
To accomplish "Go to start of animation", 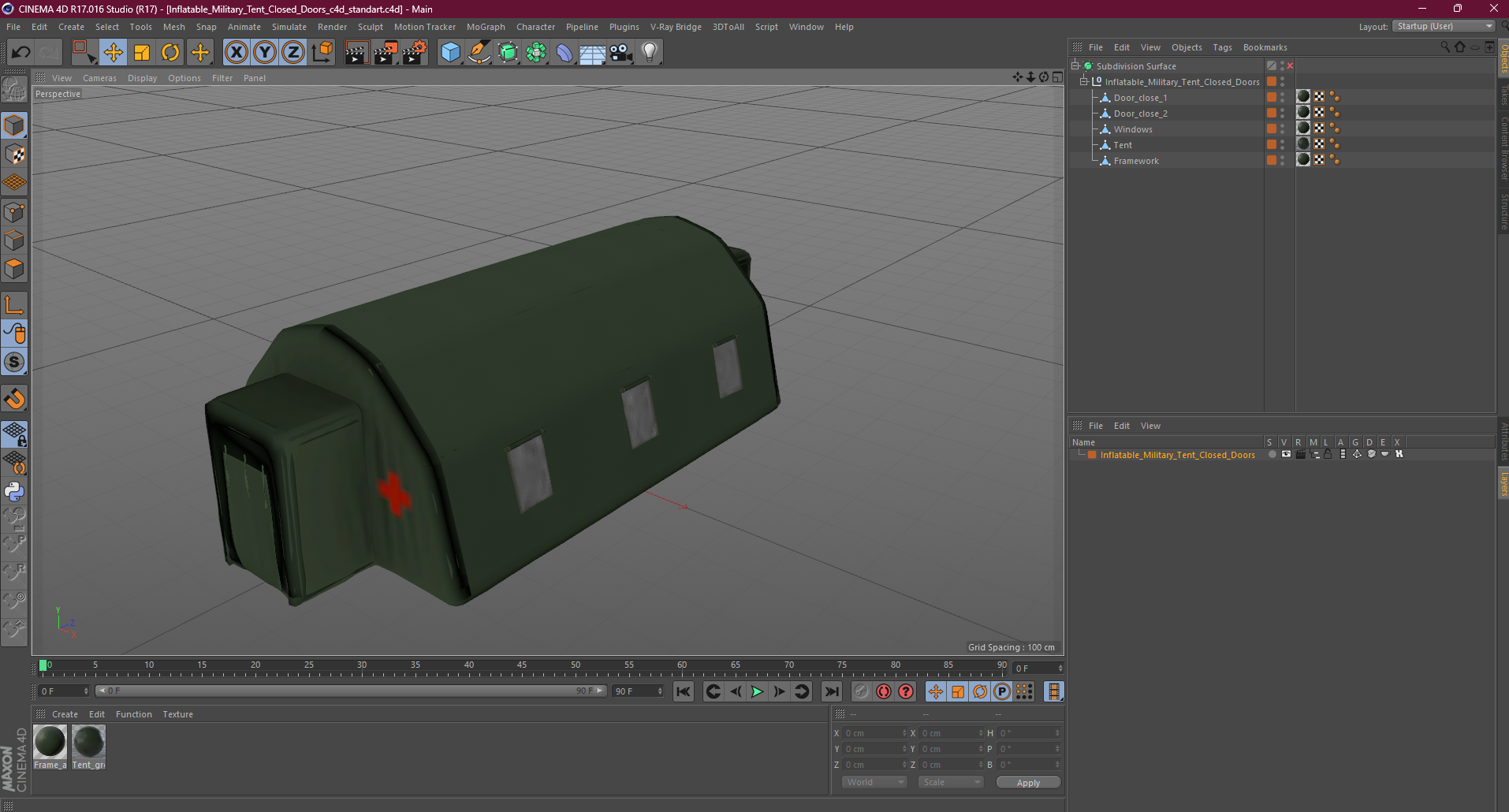I will click(x=684, y=692).
